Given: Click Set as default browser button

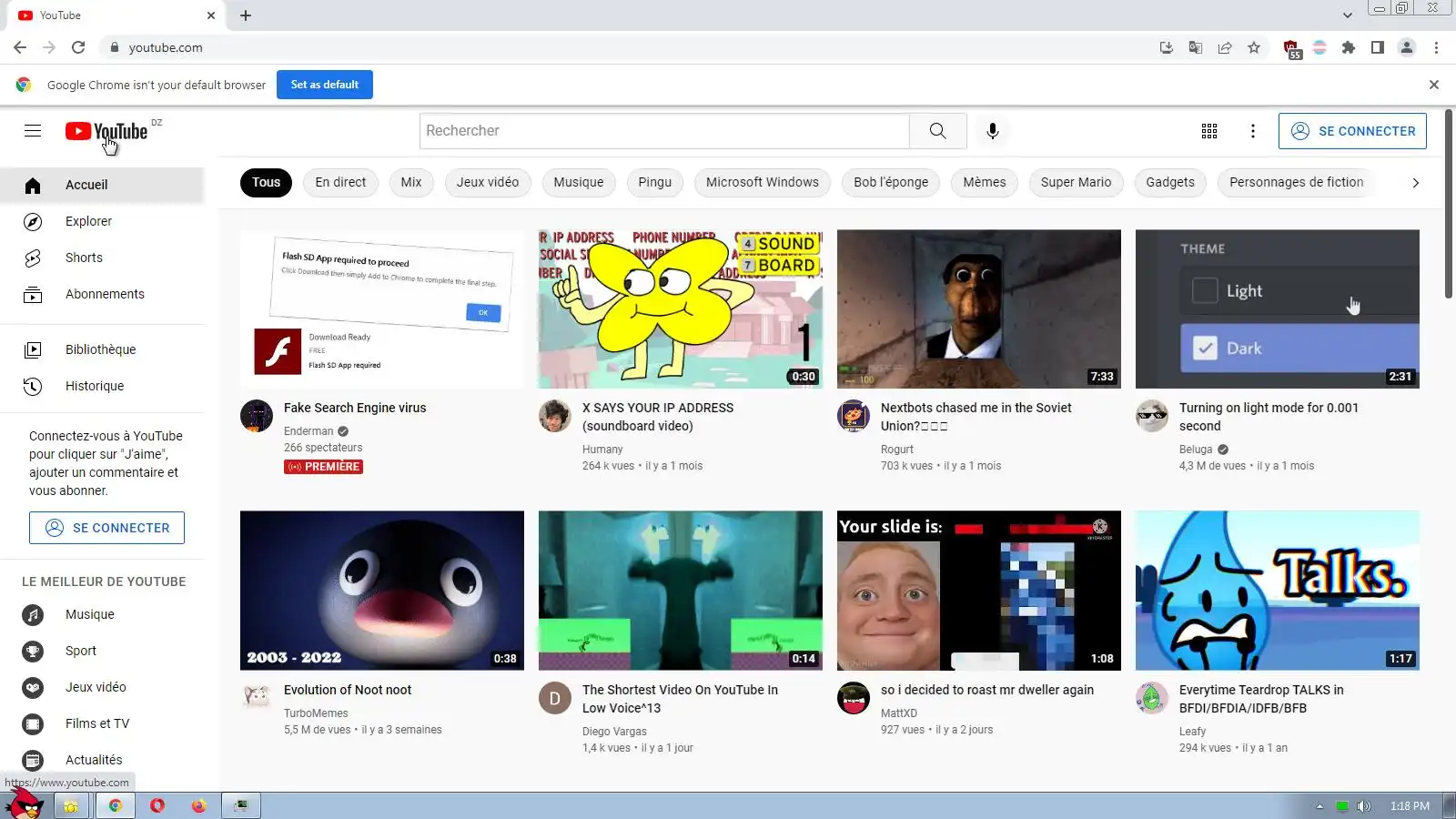Looking at the screenshot, I should click(325, 85).
